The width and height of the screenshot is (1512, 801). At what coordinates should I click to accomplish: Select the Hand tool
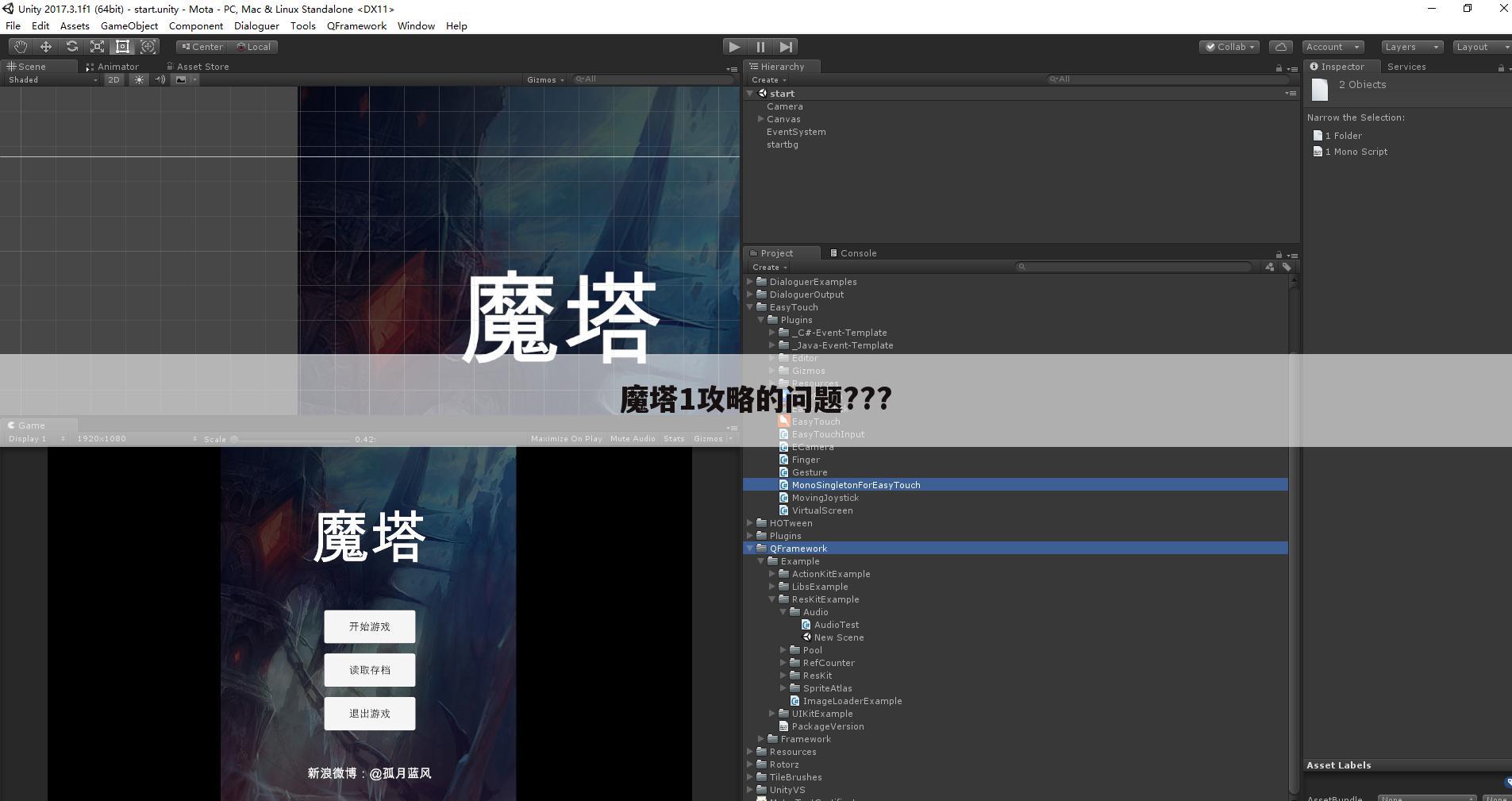tap(20, 47)
